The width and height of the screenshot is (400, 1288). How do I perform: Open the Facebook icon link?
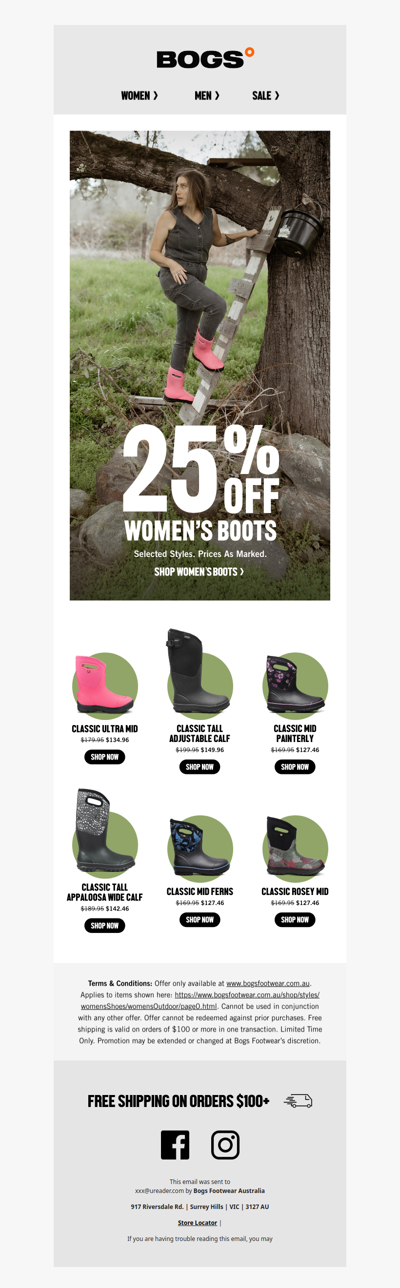pos(175,1145)
